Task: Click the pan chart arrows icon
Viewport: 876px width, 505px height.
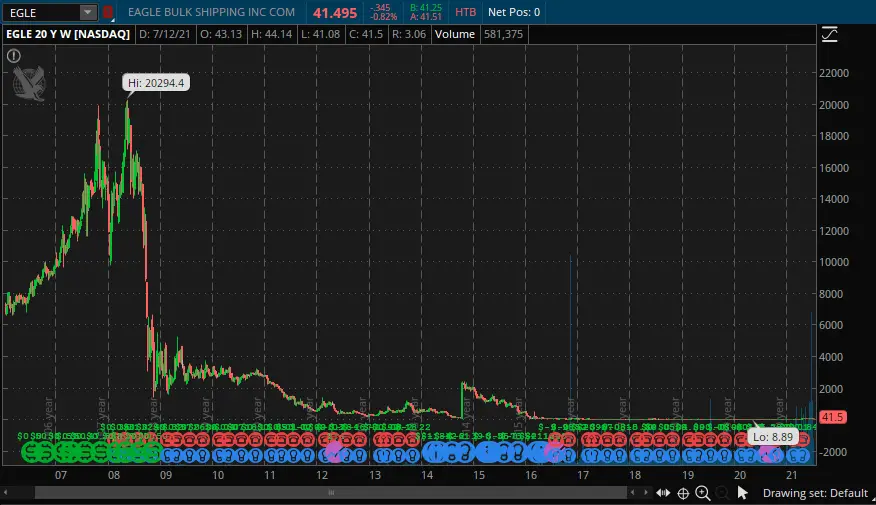Action: pyautogui.click(x=663, y=493)
